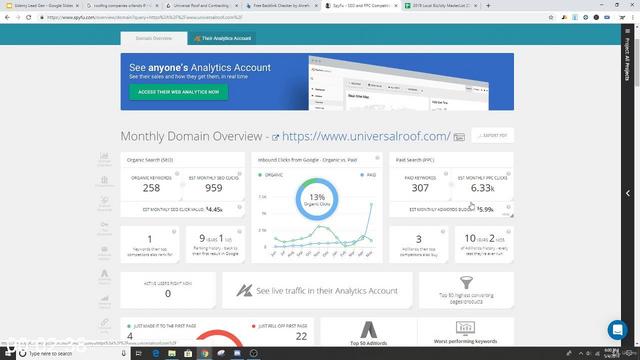640x360 pixels.
Task: Open File Explorer from the taskbar
Action: click(172, 353)
